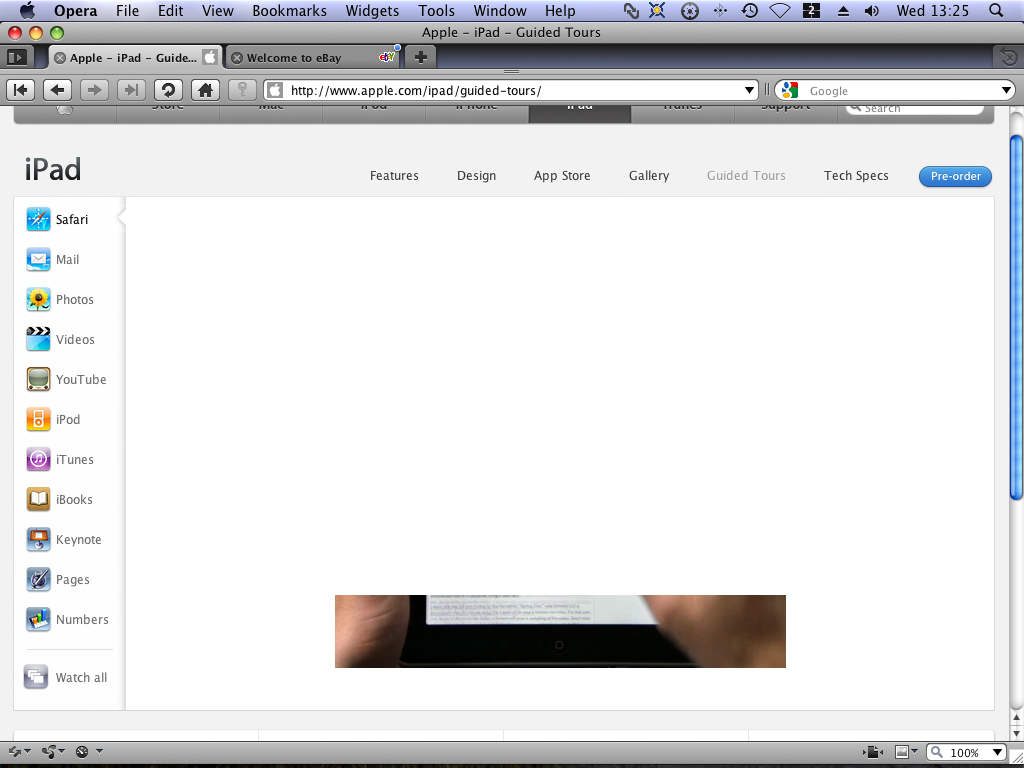Click the Opera Turbo status bar icon
The image size is (1024, 768).
82,752
